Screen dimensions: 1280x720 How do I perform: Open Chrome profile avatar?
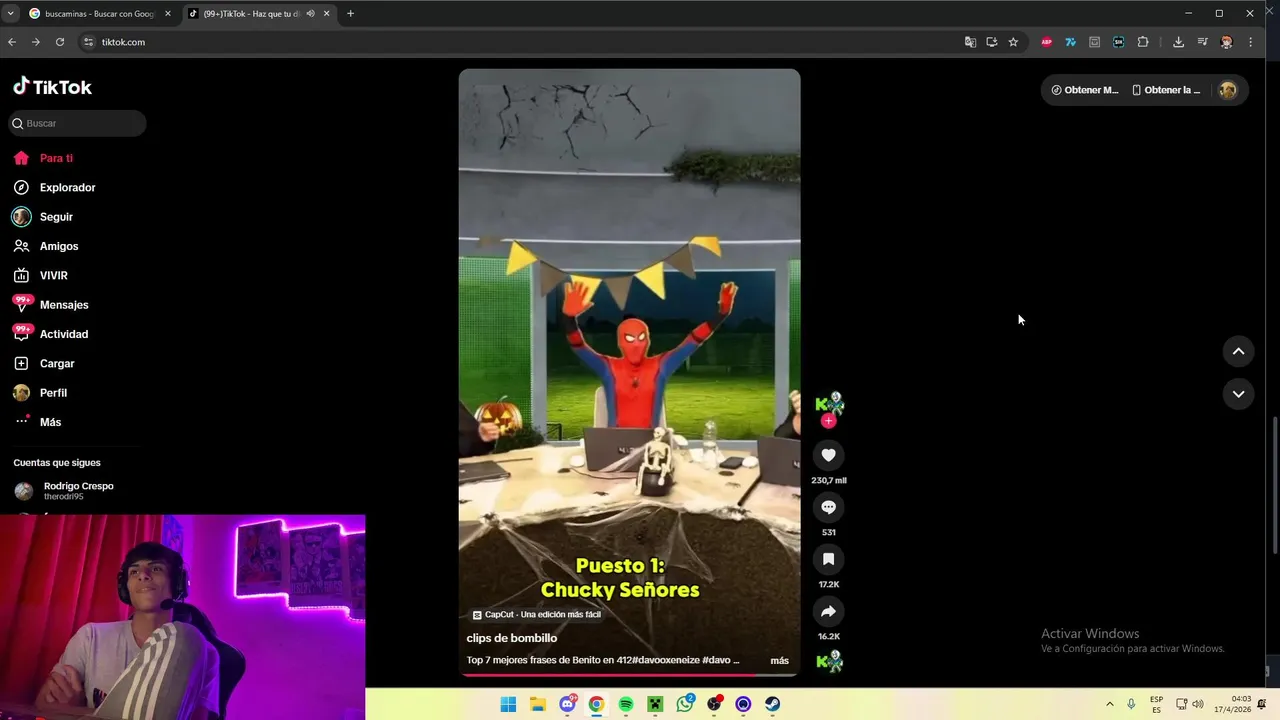point(1226,42)
